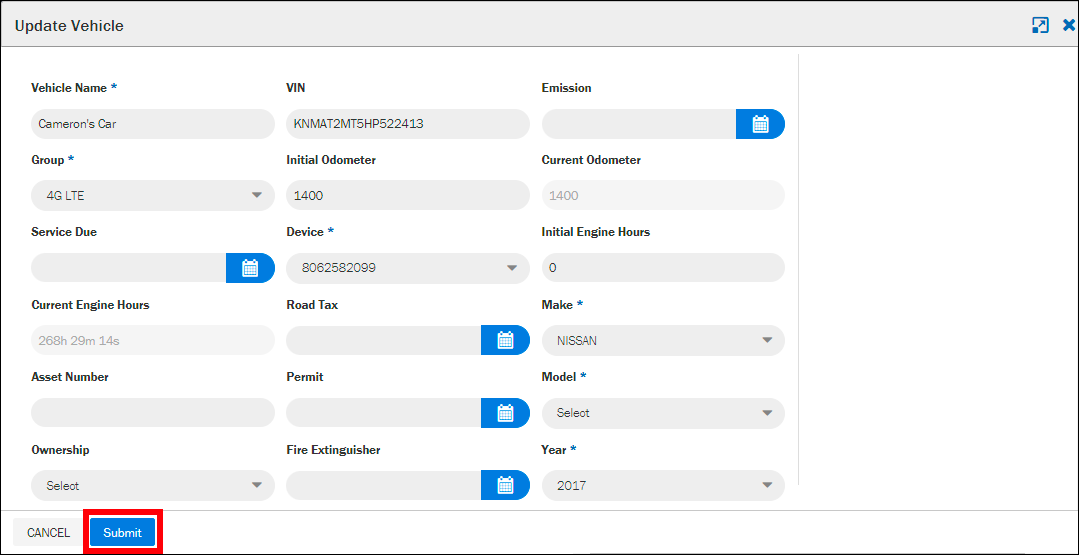Open the Permit calendar icon
Viewport: 1079px width, 555px height.
(x=505, y=413)
